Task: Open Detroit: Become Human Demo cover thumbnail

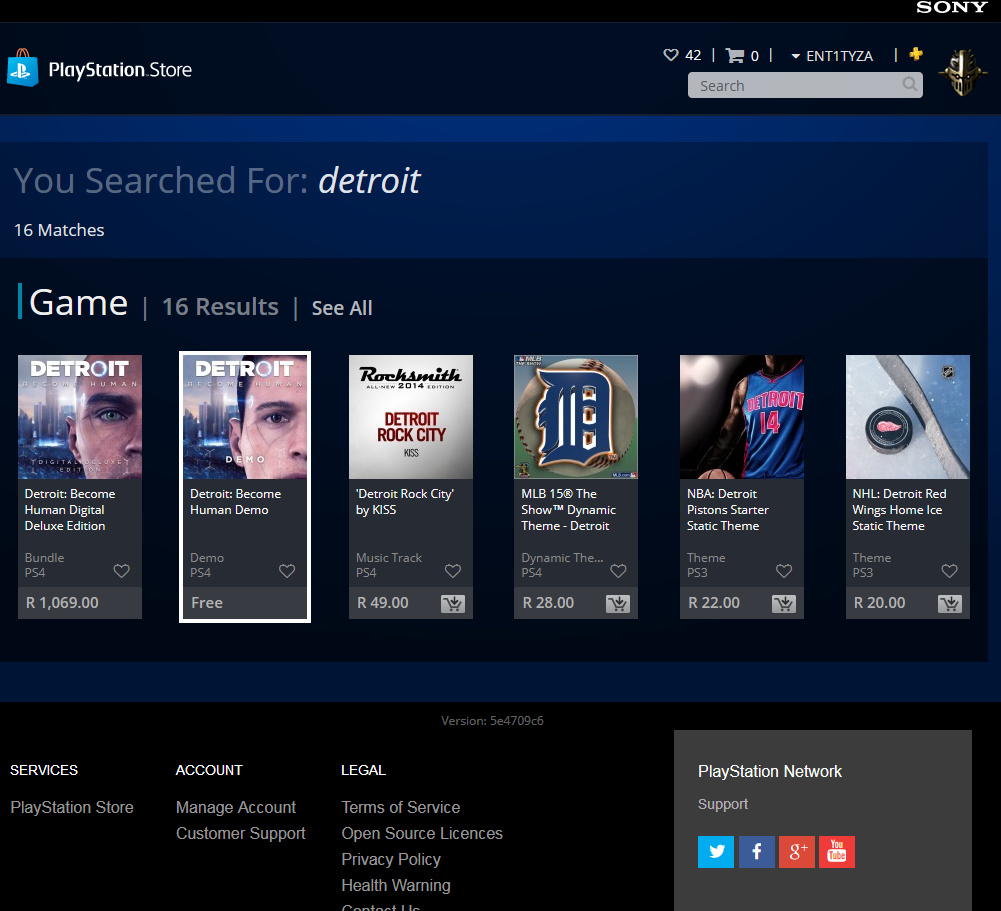Action: (x=245, y=417)
